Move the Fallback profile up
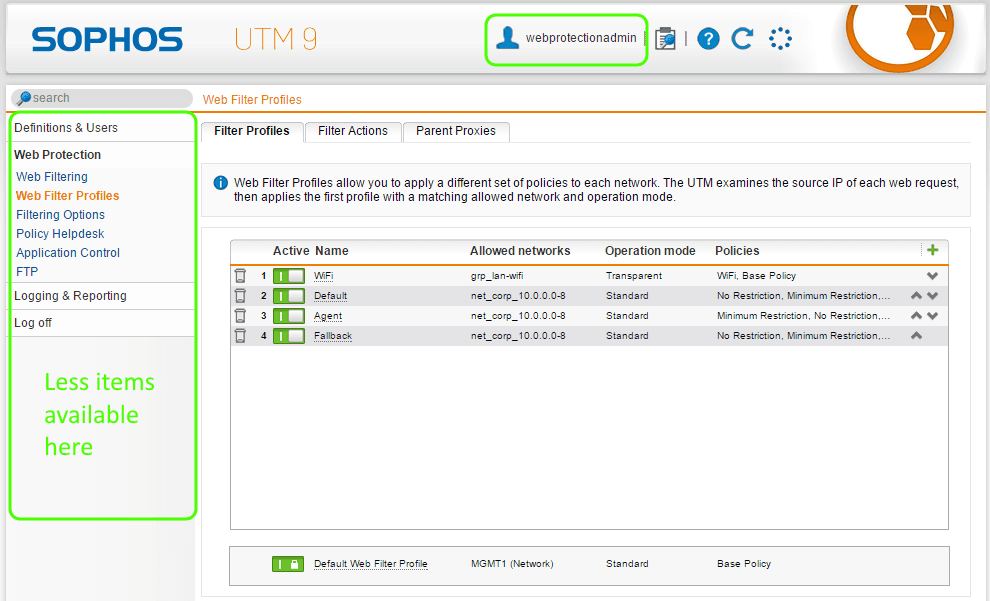The width and height of the screenshot is (990, 601). (x=916, y=335)
